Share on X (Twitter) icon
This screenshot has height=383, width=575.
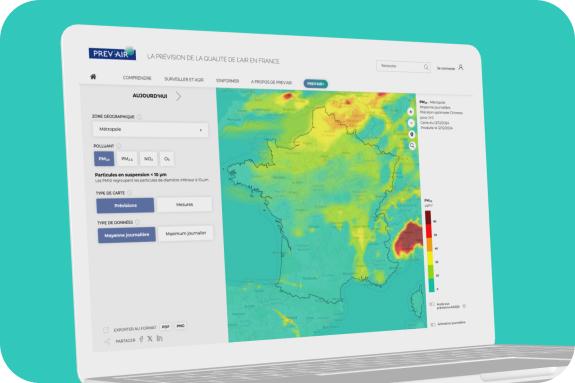[150, 339]
